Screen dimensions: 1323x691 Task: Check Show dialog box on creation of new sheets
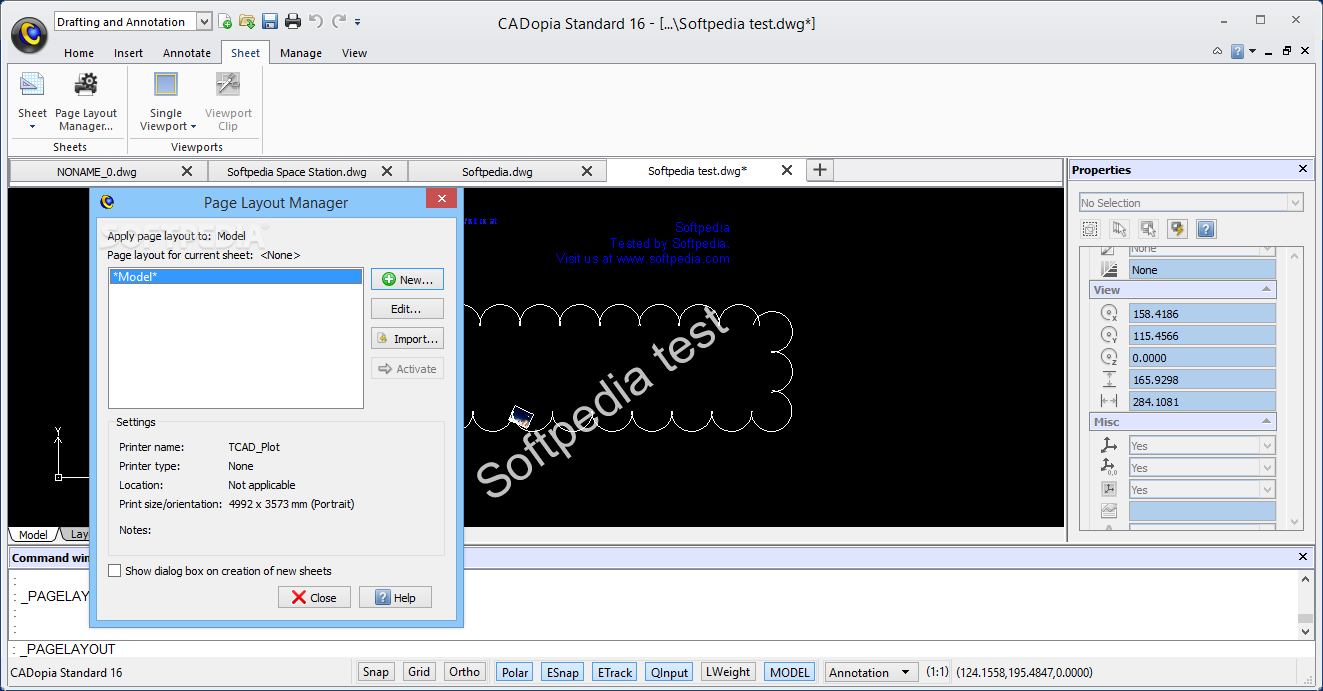(x=115, y=571)
